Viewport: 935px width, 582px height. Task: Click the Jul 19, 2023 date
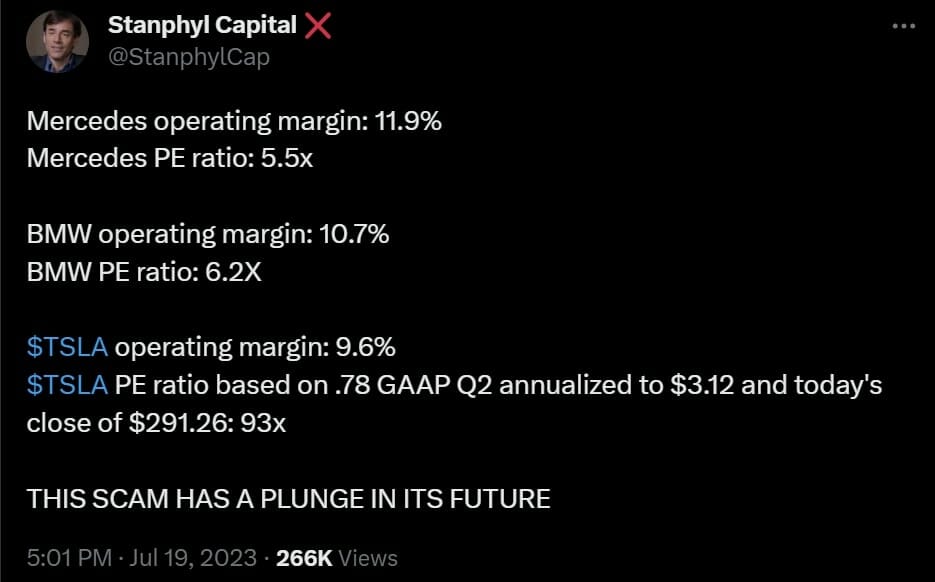pyautogui.click(x=193, y=557)
